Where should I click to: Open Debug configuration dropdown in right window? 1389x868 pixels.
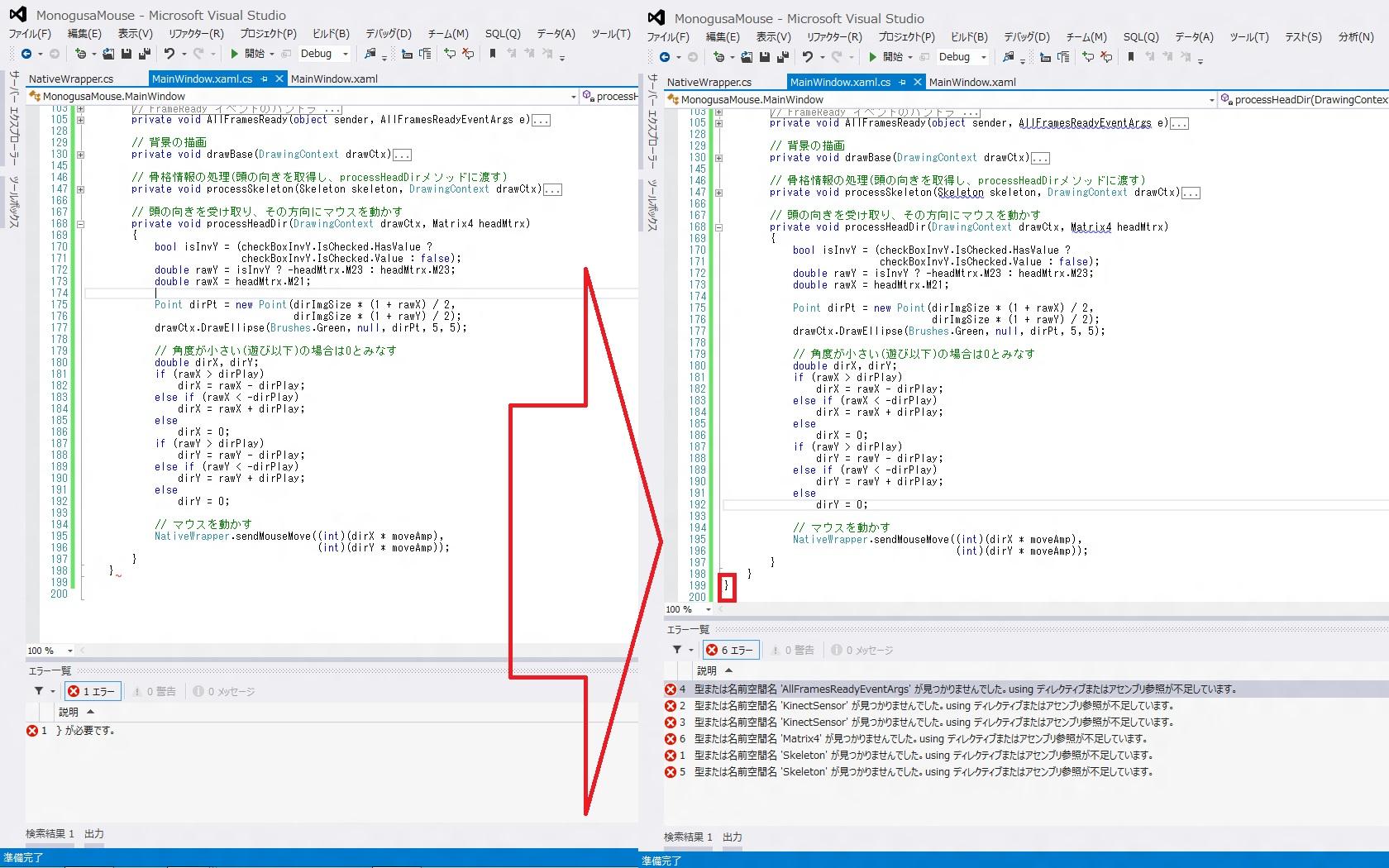pyautogui.click(x=983, y=57)
